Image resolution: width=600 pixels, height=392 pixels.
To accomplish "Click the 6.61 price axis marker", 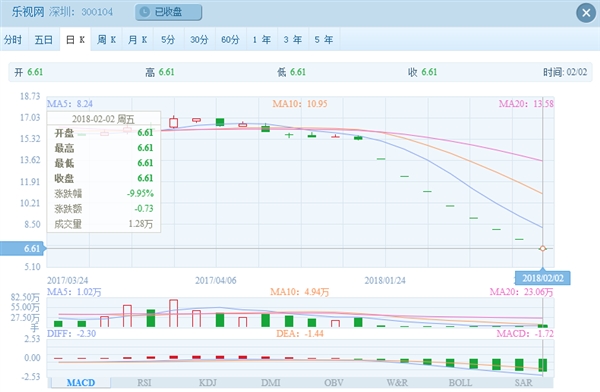I will click(x=23, y=248).
